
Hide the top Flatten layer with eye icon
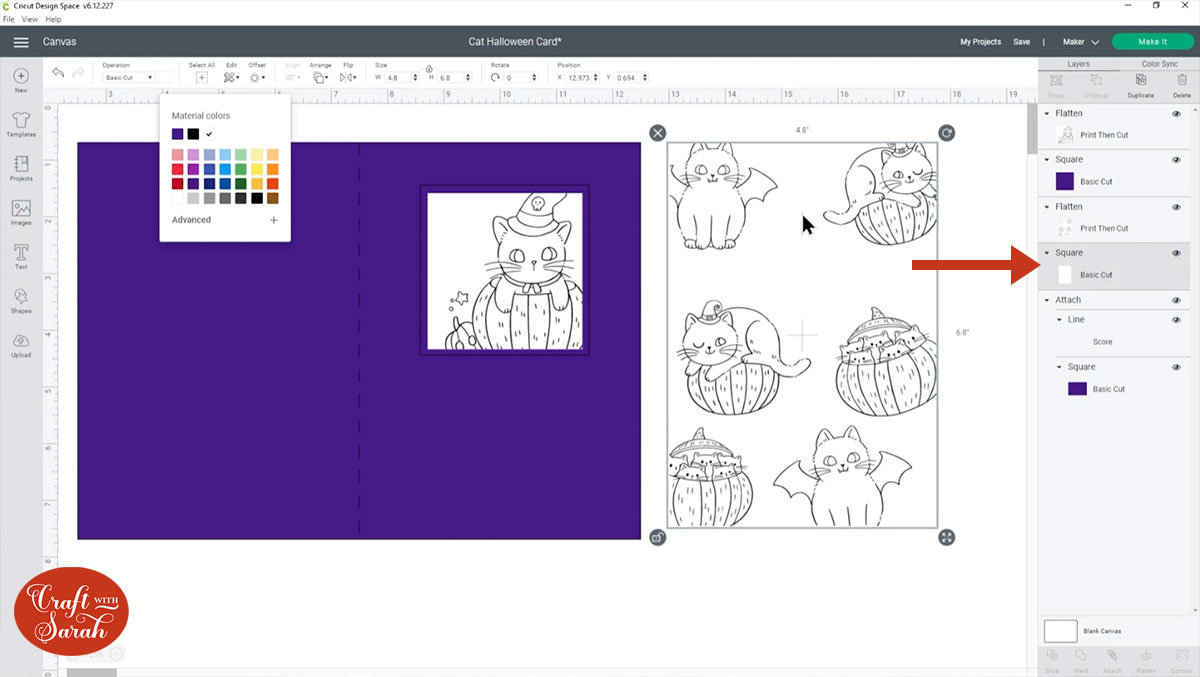click(1176, 114)
